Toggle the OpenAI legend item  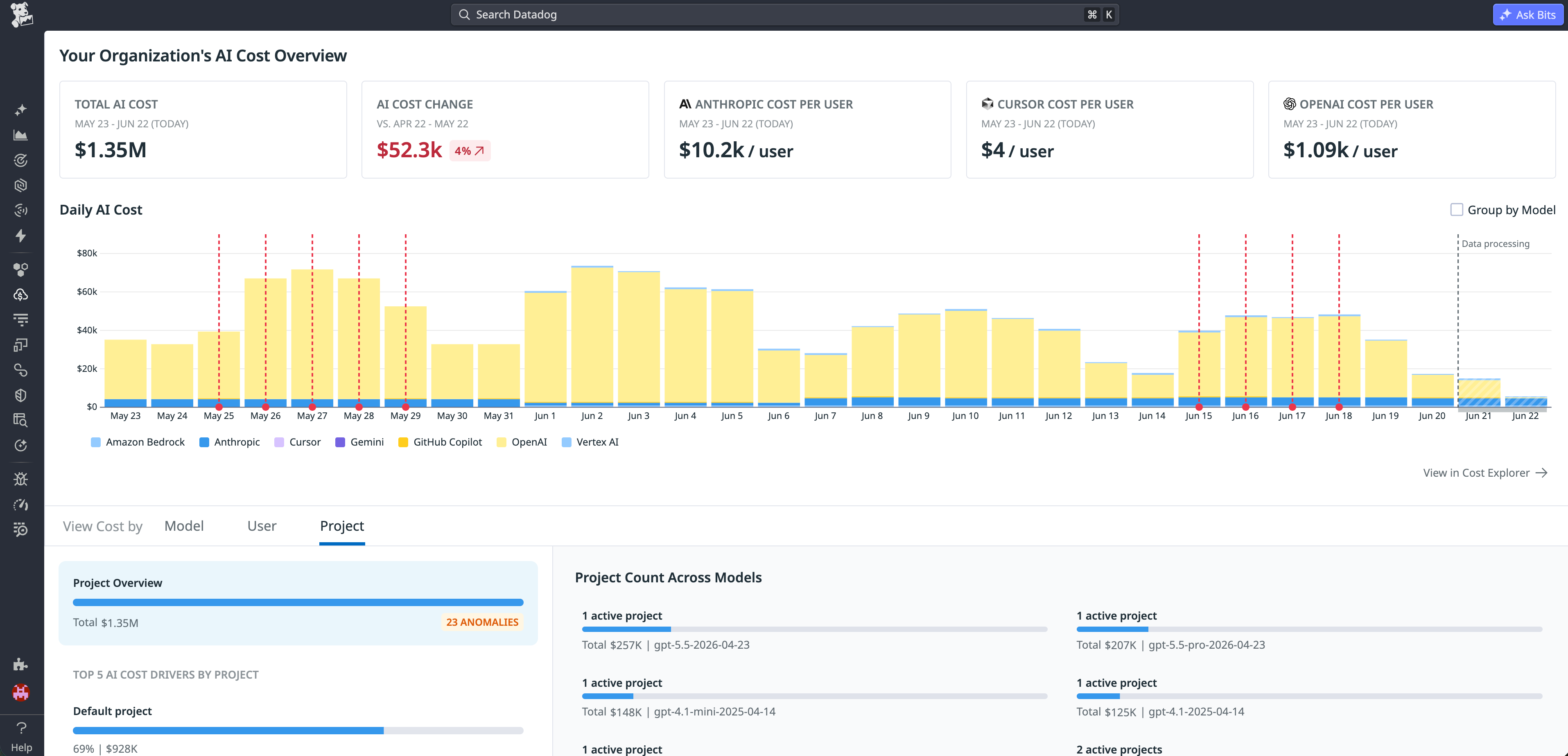pyautogui.click(x=522, y=442)
